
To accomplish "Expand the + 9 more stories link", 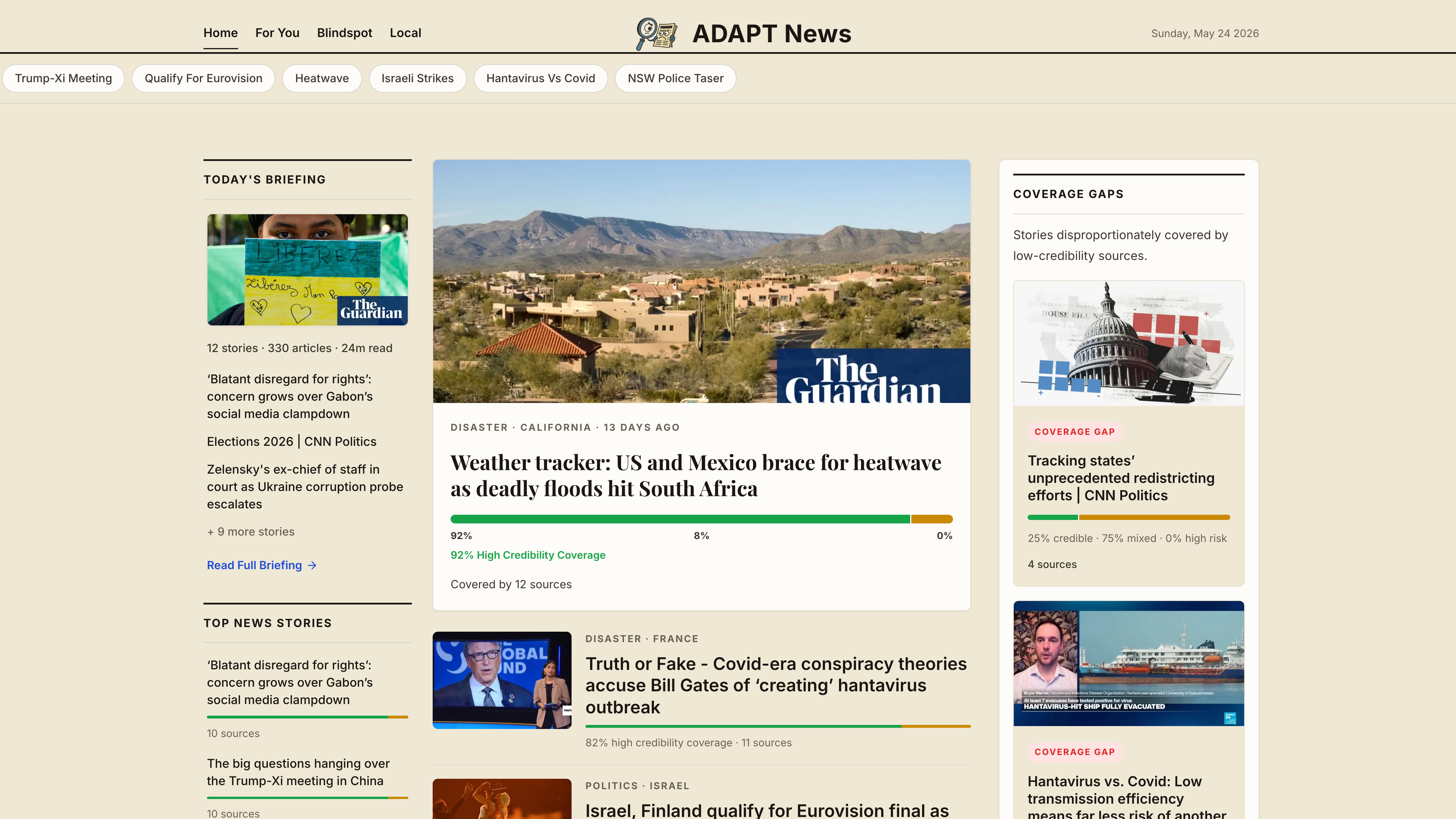I will [x=250, y=532].
